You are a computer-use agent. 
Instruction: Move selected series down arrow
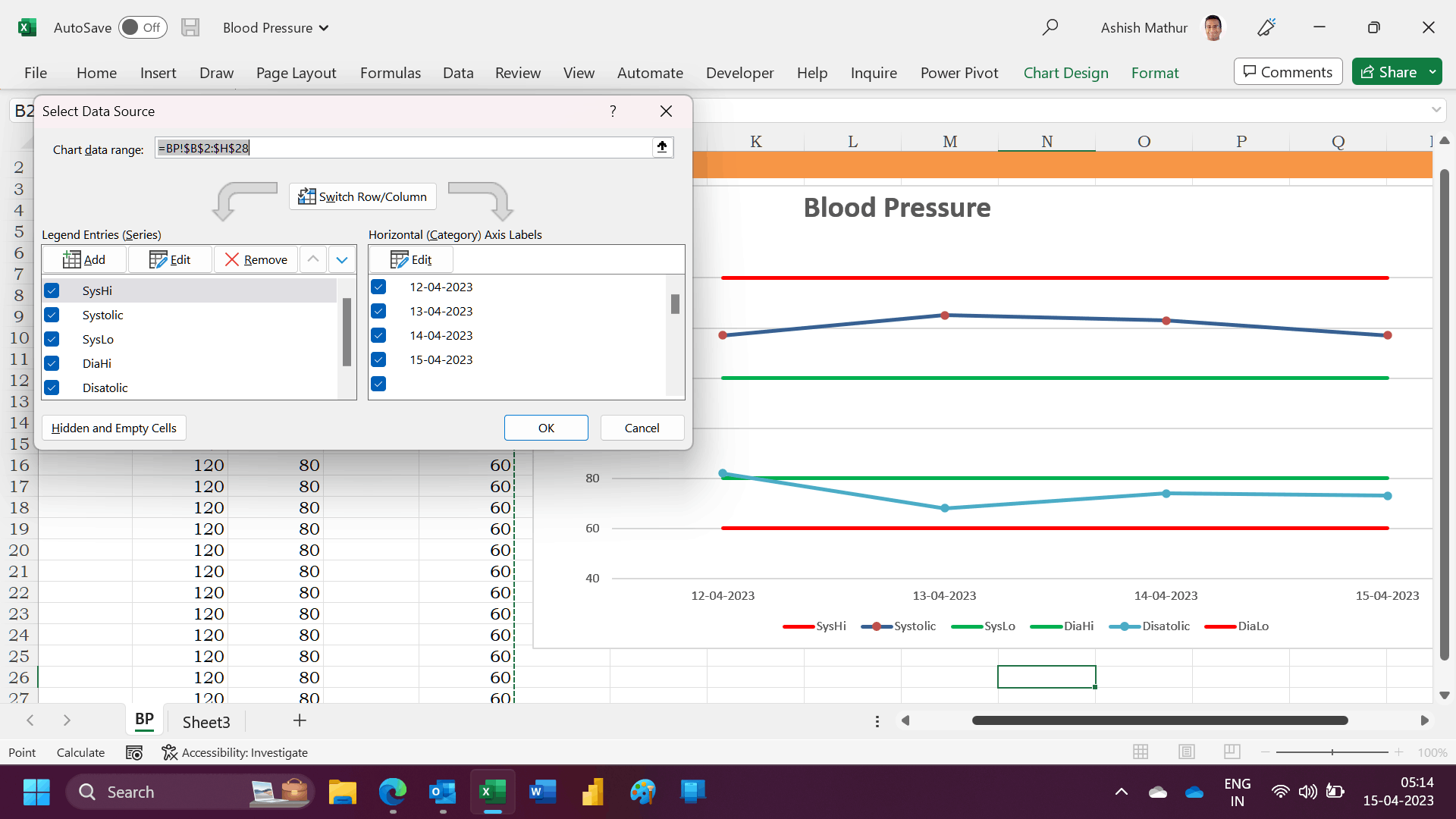(x=342, y=259)
